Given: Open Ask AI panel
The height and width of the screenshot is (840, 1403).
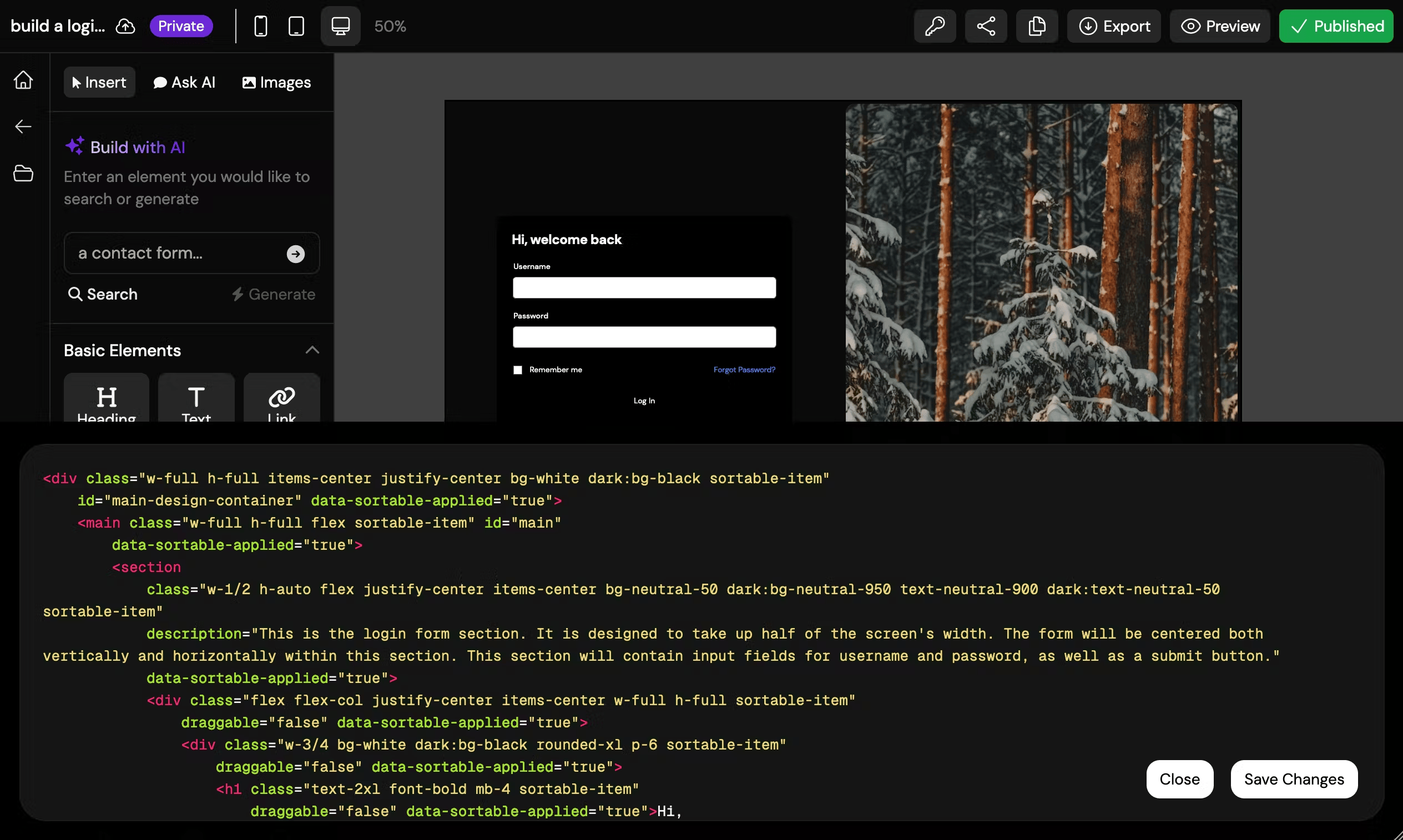Looking at the screenshot, I should [x=183, y=82].
